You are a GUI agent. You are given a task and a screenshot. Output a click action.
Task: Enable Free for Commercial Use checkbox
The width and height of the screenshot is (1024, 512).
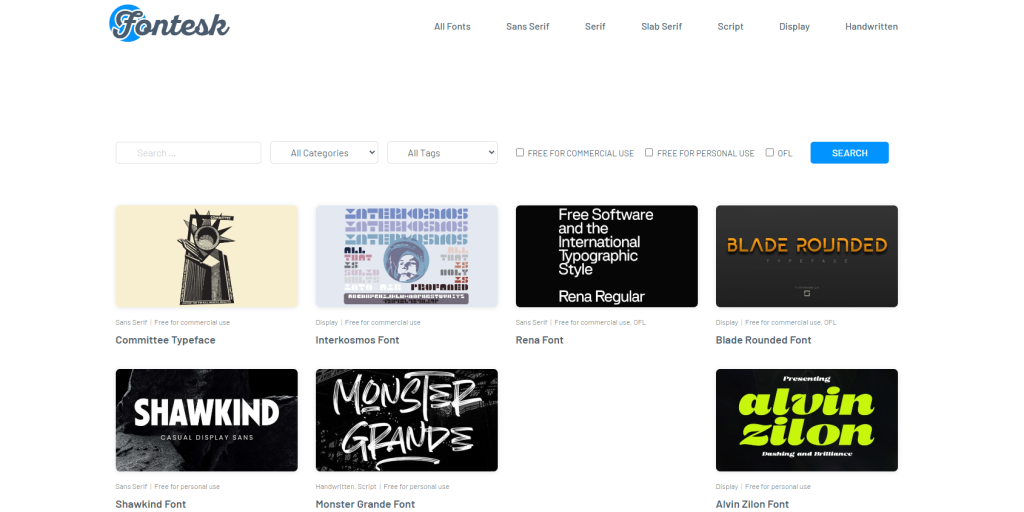[520, 152]
